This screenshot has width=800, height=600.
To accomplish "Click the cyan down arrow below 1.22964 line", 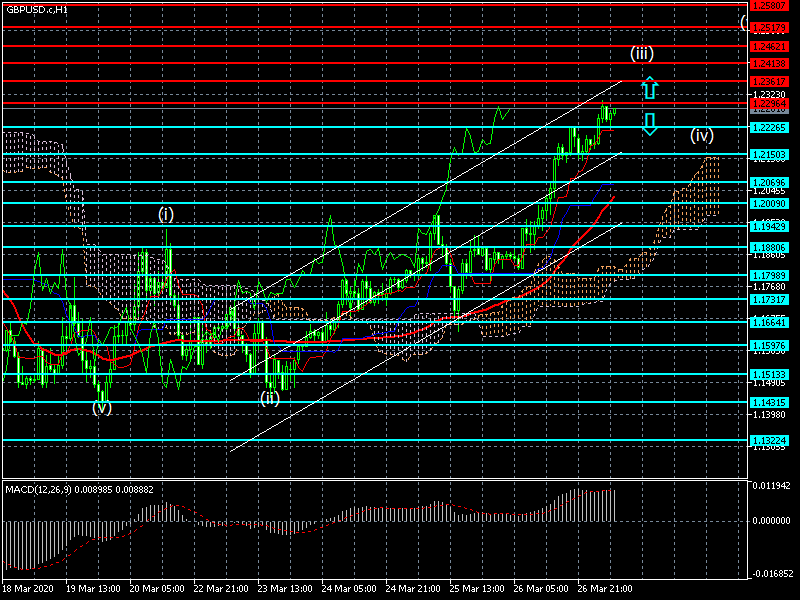I will (649, 124).
